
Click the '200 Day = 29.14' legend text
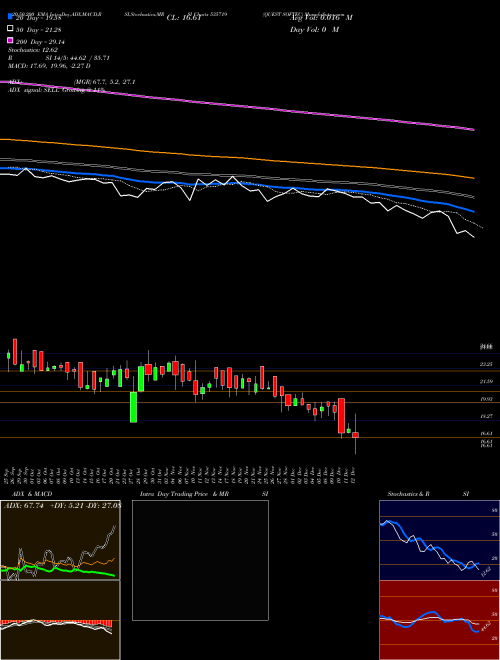pyautogui.click(x=40, y=41)
